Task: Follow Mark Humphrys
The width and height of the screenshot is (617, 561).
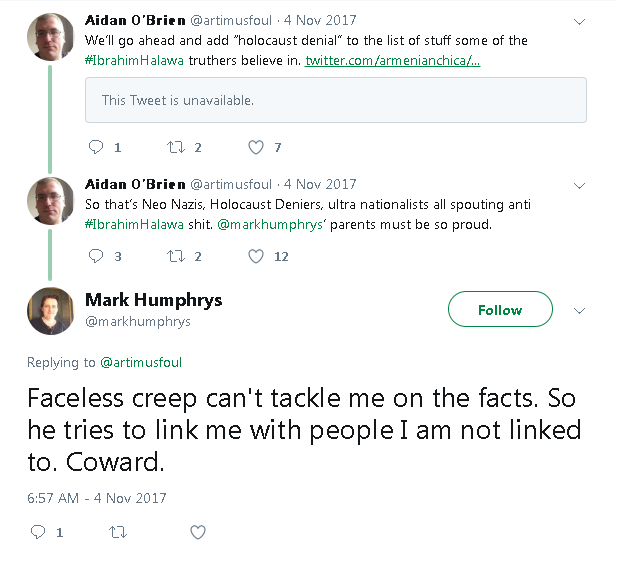Action: [x=500, y=310]
